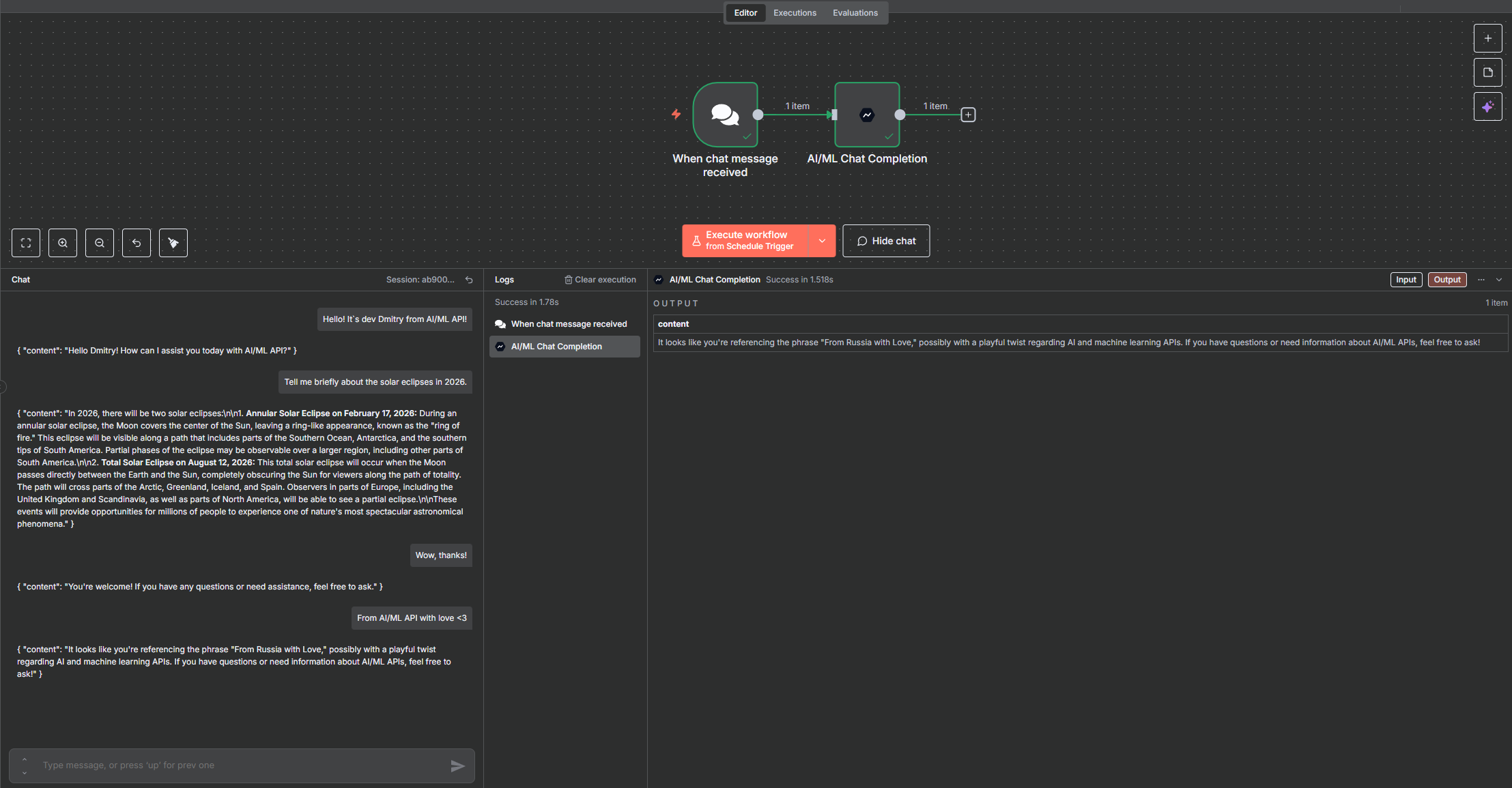Reset canvas zoom level

137,243
